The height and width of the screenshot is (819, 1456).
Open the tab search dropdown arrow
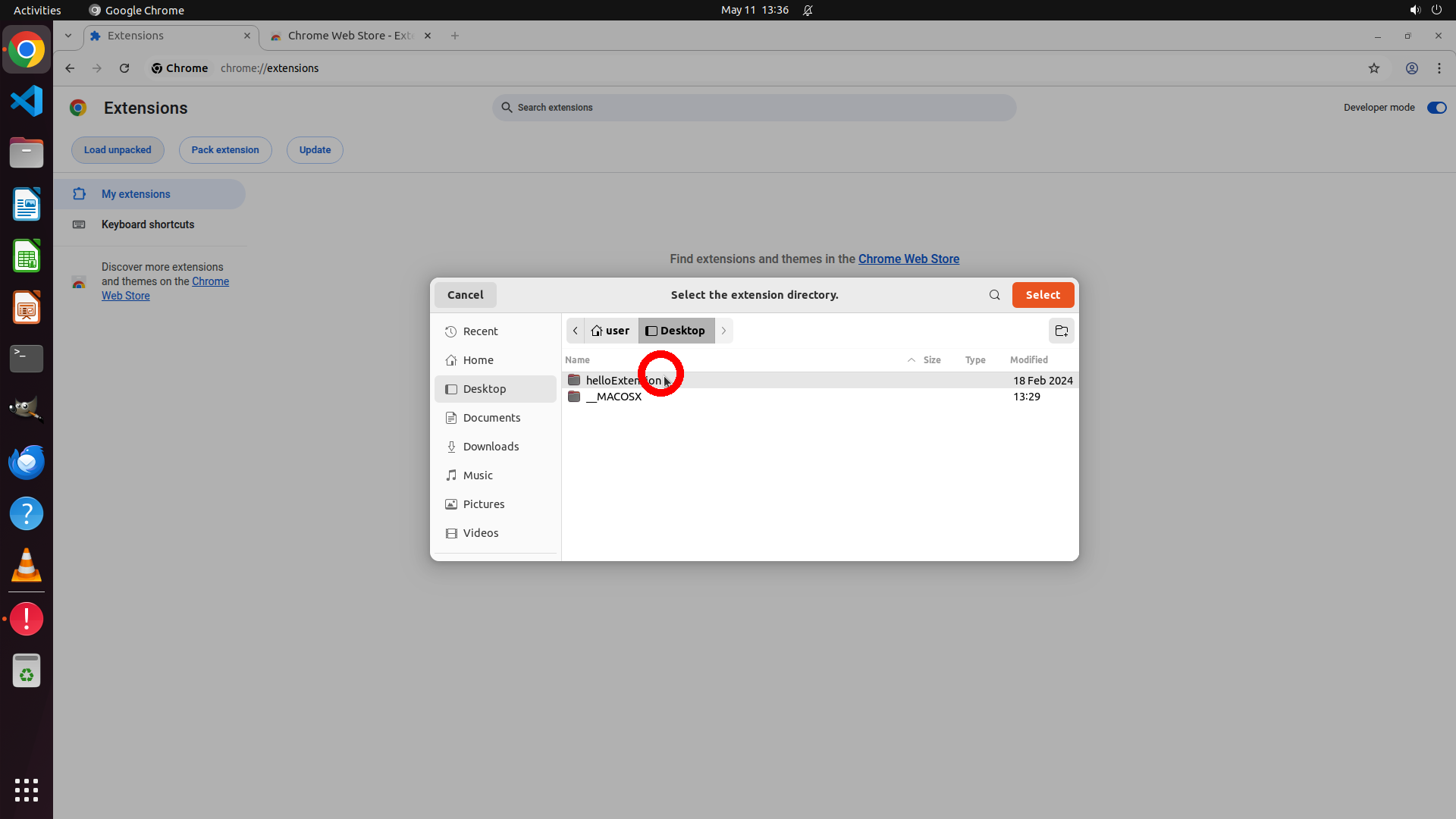click(x=68, y=36)
